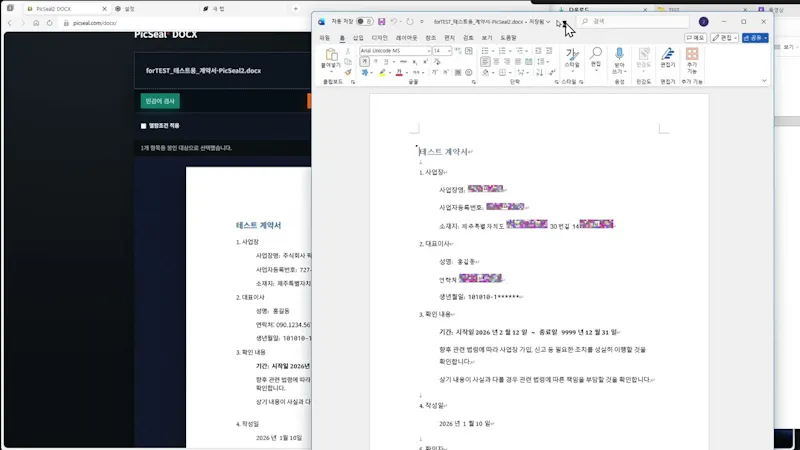This screenshot has height=450, width=800.
Task: Open highlight color dropdown arrow
Action: click(390, 72)
